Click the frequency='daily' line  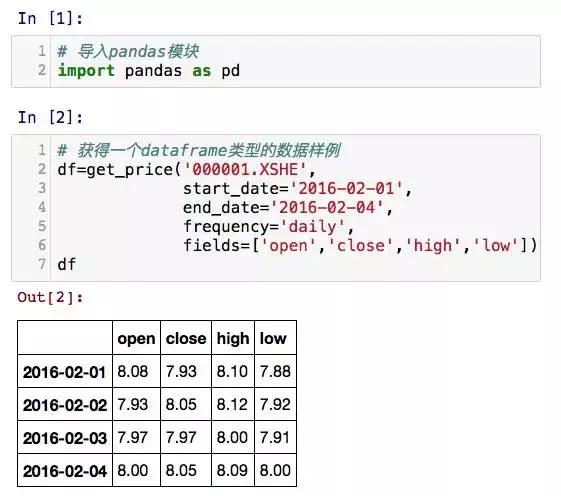point(268,227)
